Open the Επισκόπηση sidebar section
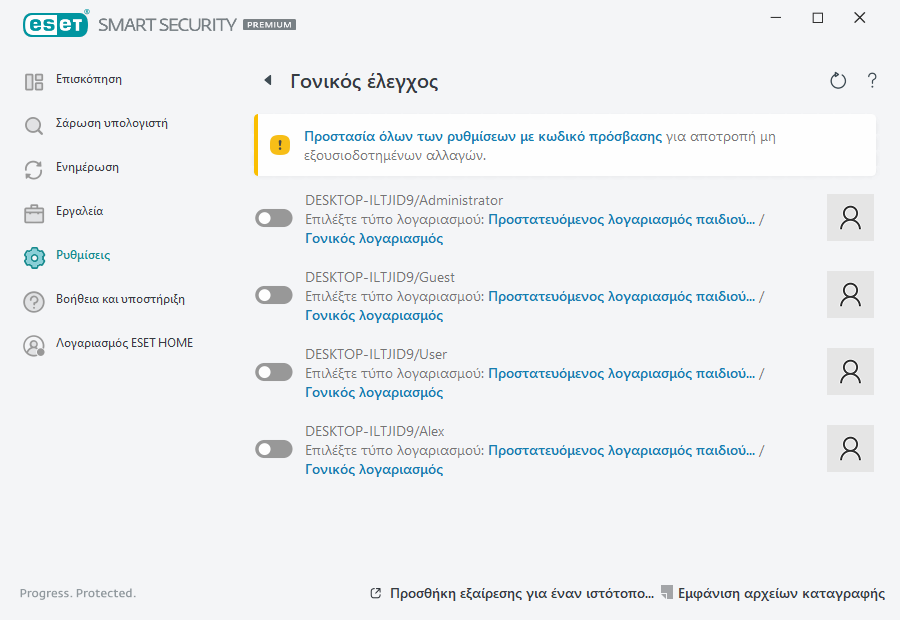The width and height of the screenshot is (900, 620). [x=90, y=79]
